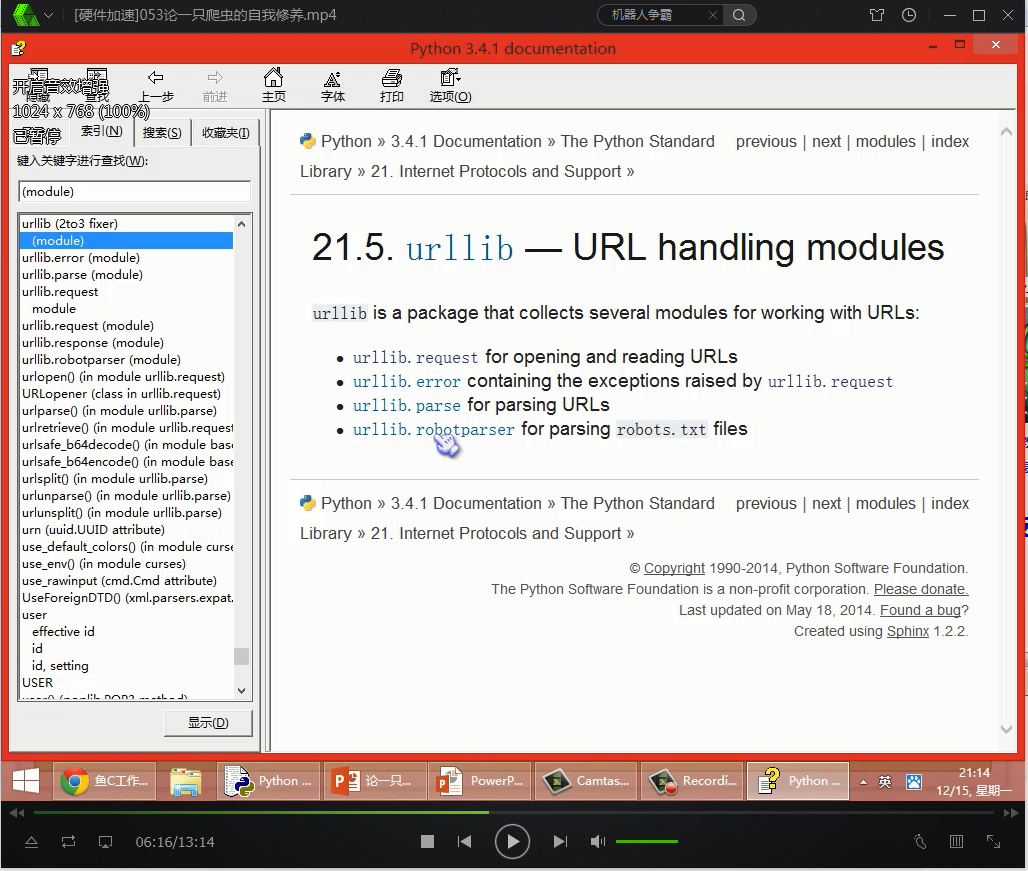Viewport: 1028px width, 871px height.
Task: Click the keyword search input field
Action: click(134, 191)
